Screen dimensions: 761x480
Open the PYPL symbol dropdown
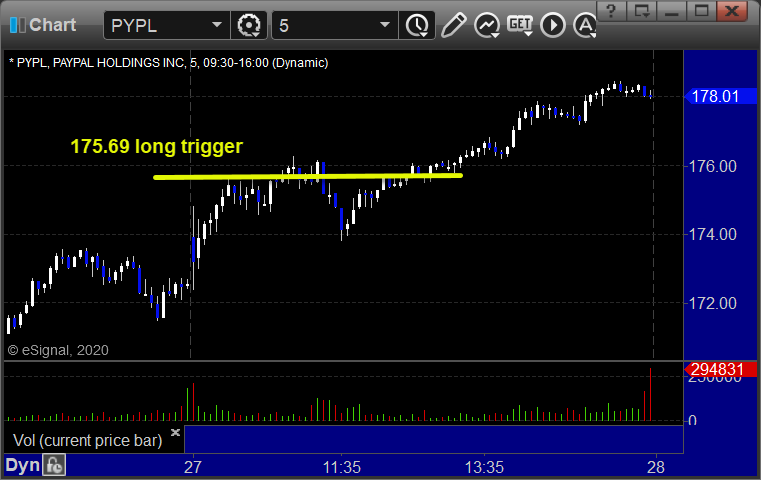[x=217, y=25]
